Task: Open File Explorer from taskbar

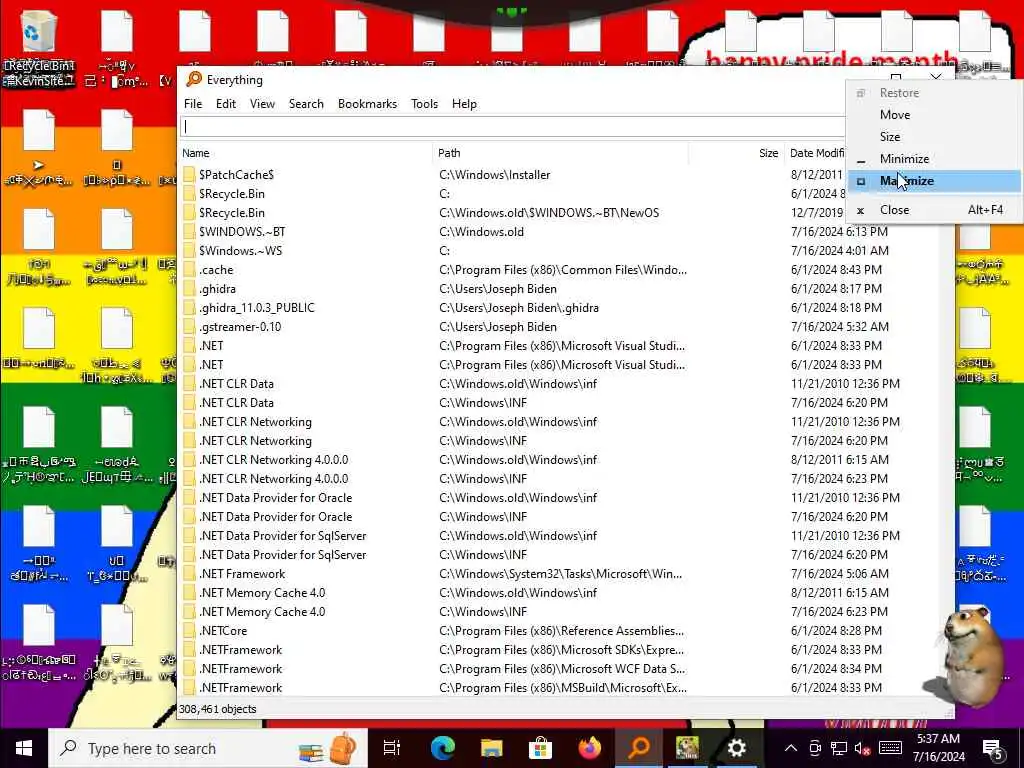Action: point(491,748)
